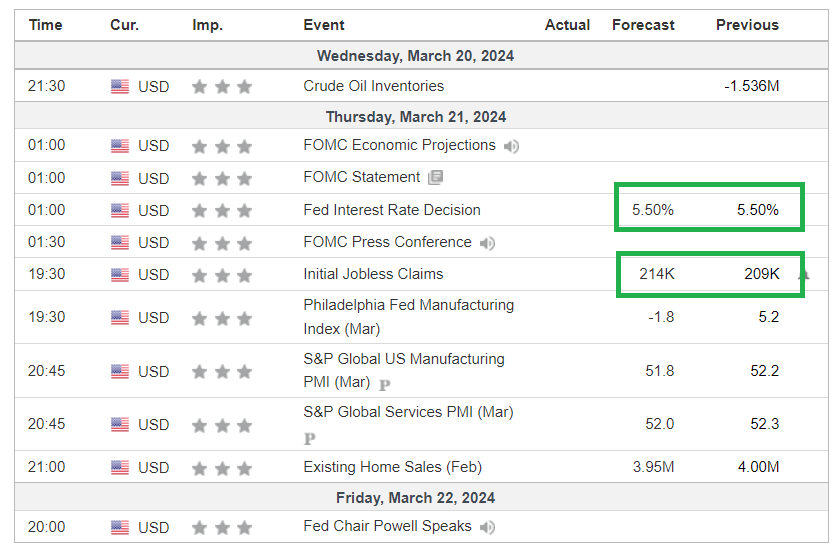Click report icon beside FOMC Statement

coord(436,177)
